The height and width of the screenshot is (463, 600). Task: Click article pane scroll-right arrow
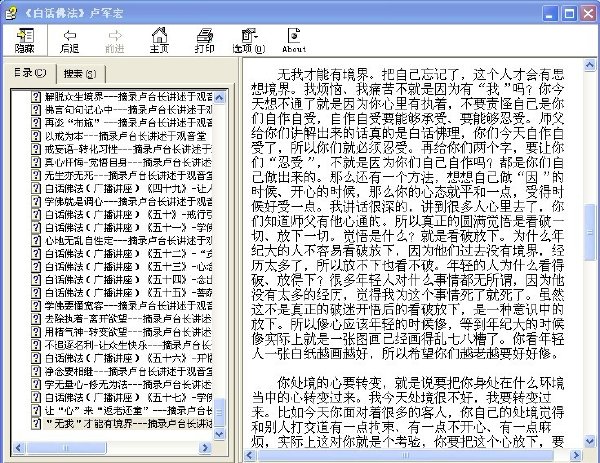pyautogui.click(x=576, y=455)
